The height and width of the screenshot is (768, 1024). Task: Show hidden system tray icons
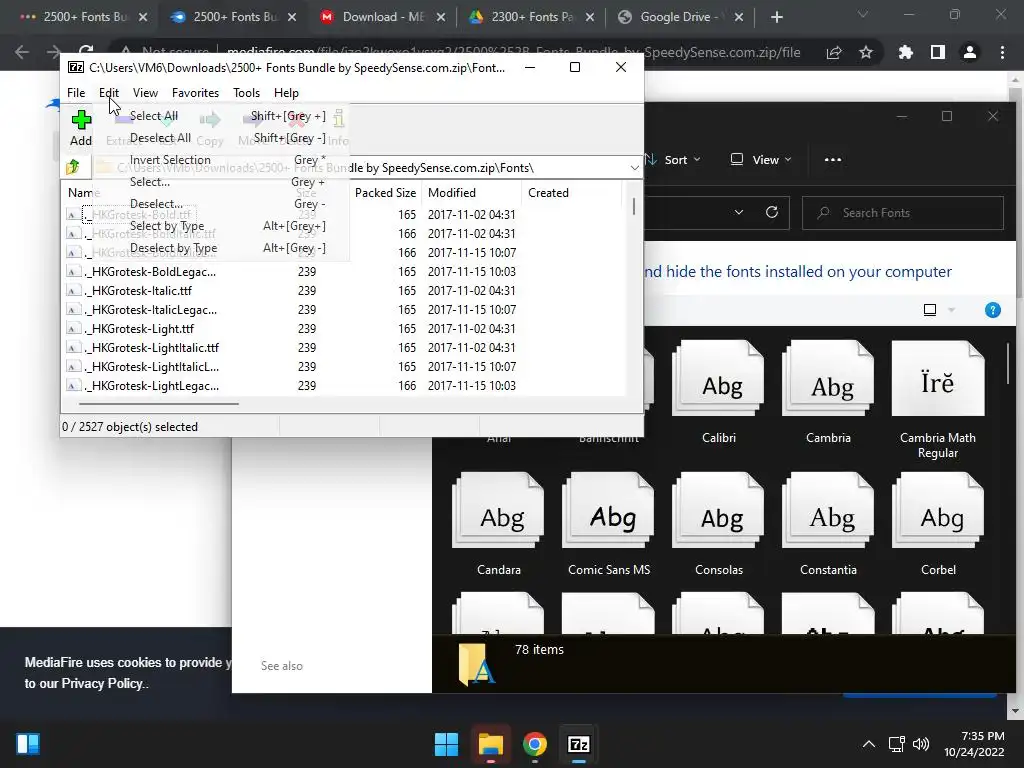click(x=869, y=744)
